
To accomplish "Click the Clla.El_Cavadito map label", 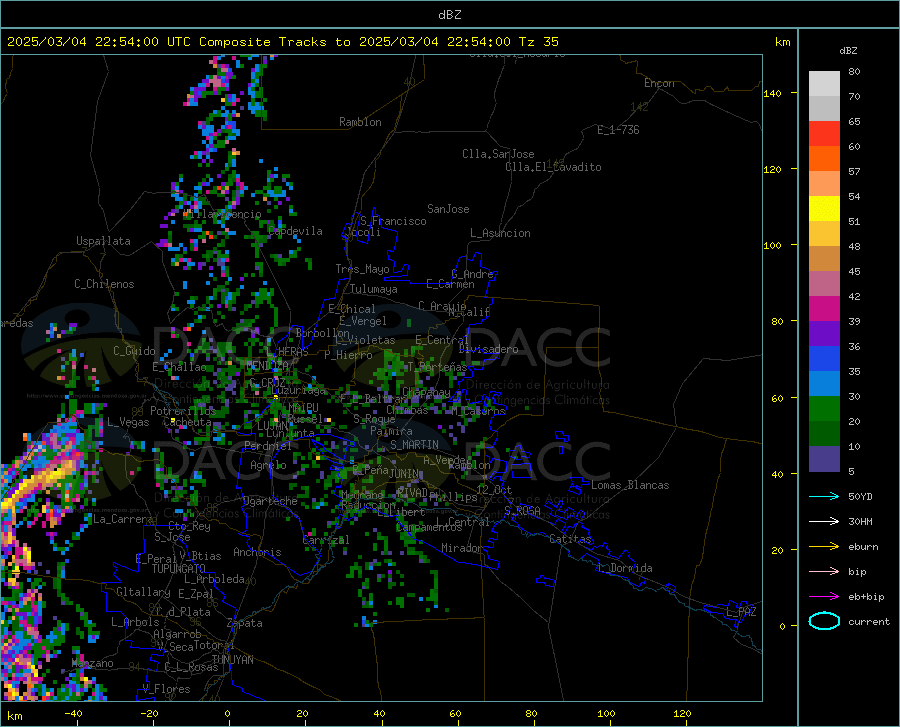I will (553, 167).
